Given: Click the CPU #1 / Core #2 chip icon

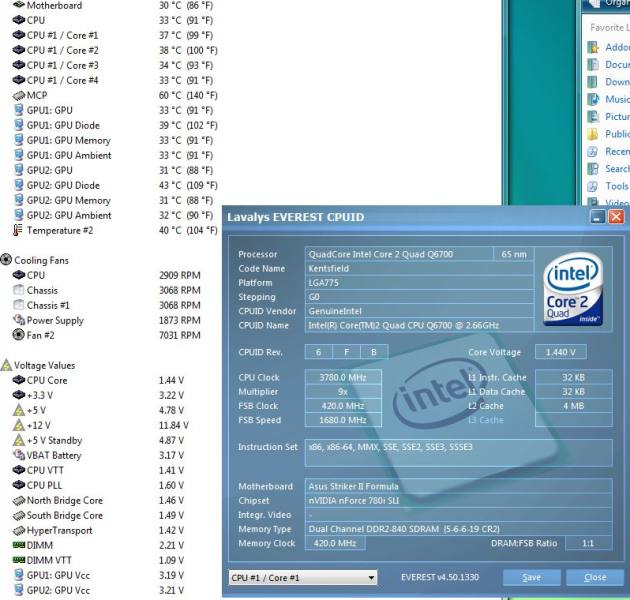Looking at the screenshot, I should 18,50.
